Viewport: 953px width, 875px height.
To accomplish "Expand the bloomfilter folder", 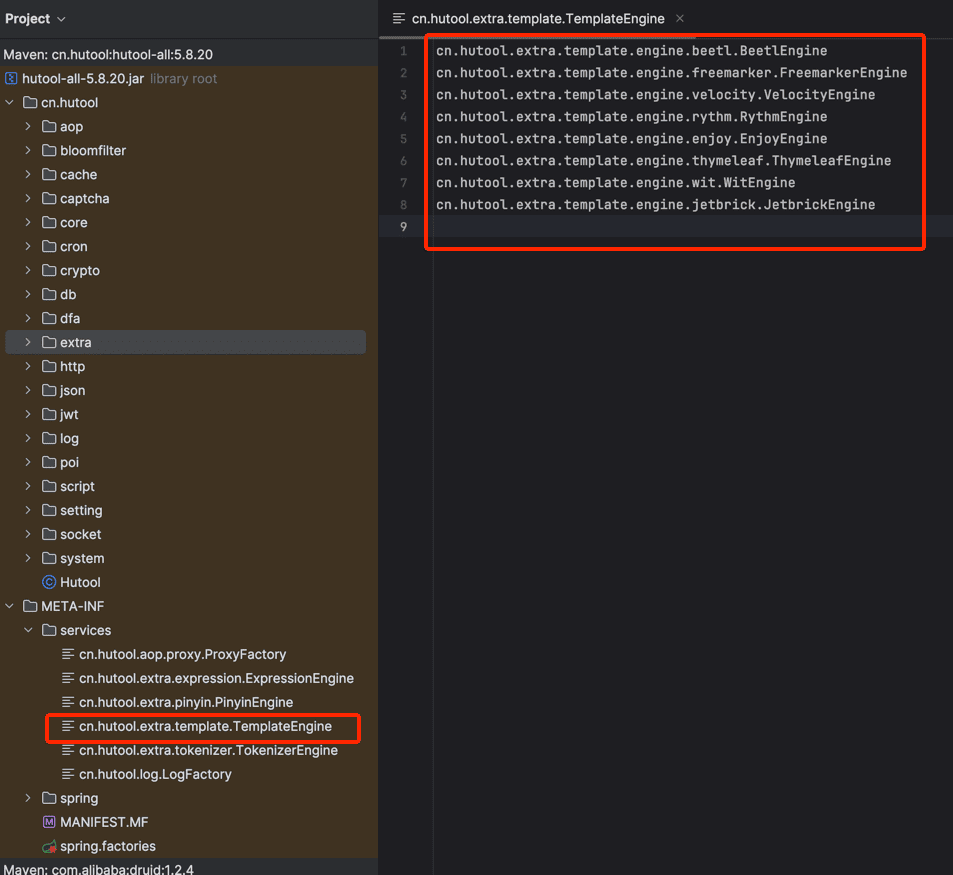I will pos(28,151).
